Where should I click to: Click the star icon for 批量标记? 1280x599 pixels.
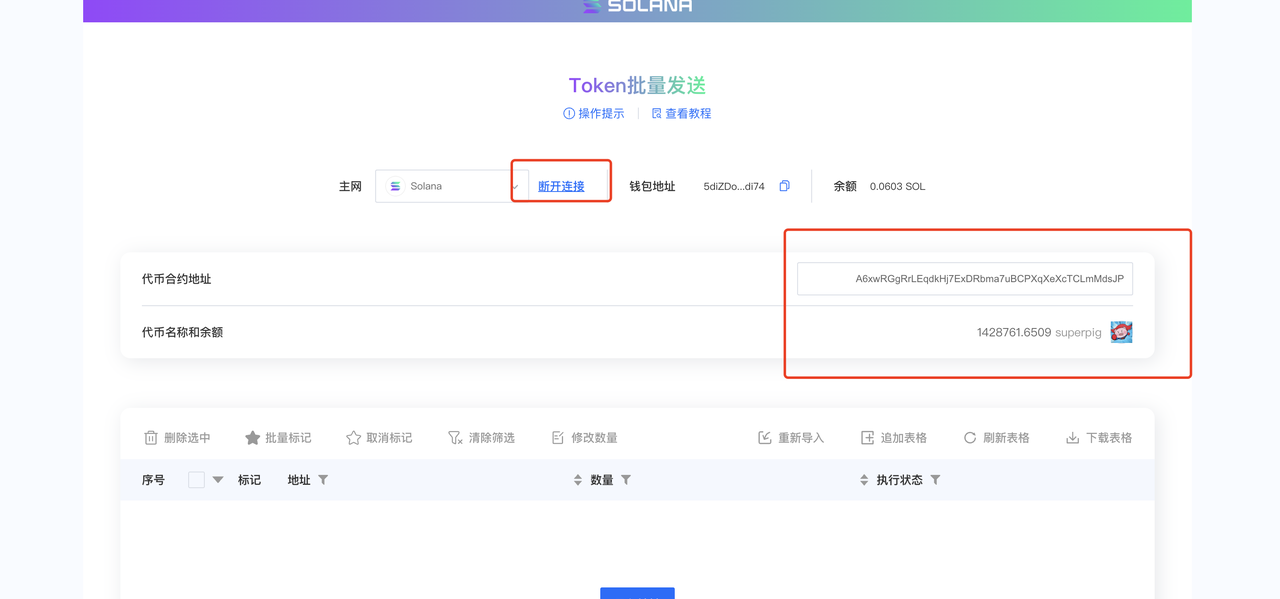tap(253, 438)
